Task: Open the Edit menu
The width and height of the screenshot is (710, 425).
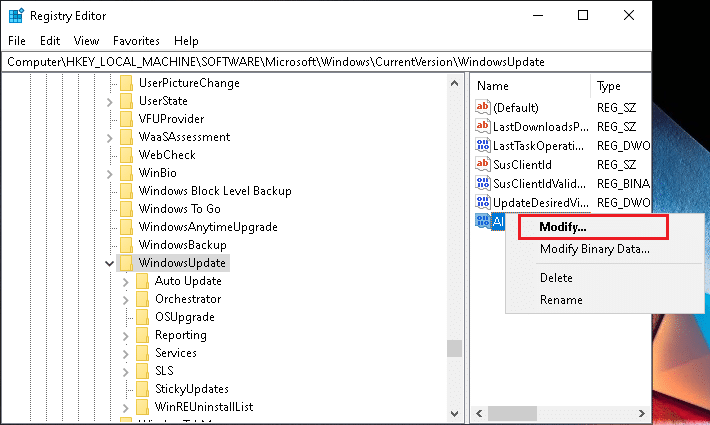Action: (49, 41)
